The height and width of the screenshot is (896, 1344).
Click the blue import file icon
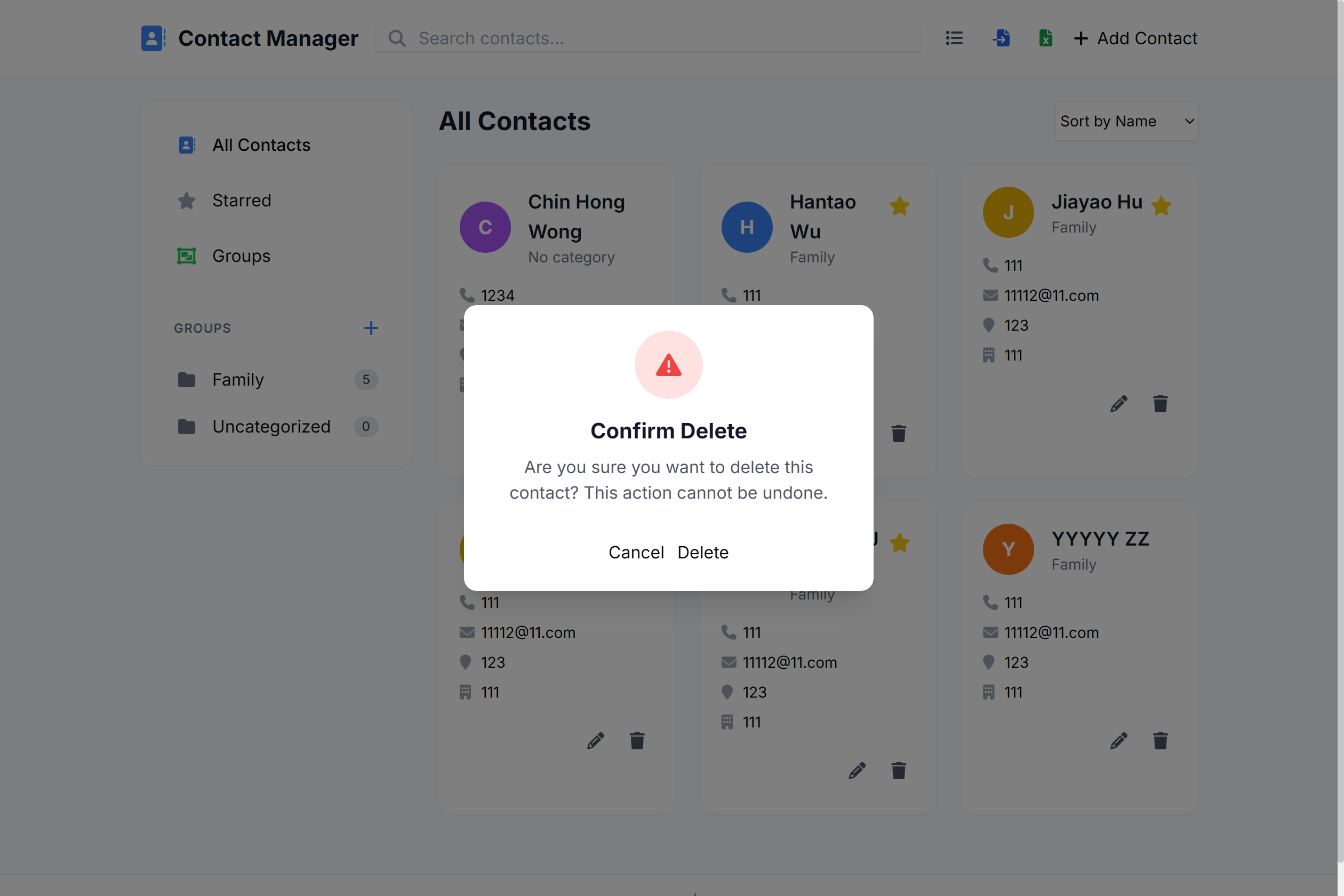1001,38
